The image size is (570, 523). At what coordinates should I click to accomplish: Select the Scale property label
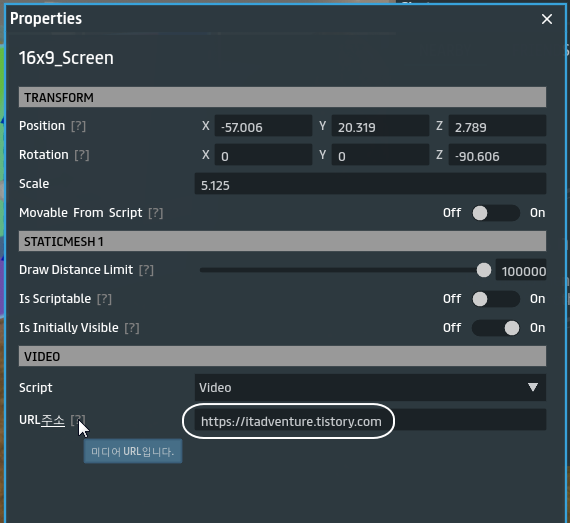point(34,184)
